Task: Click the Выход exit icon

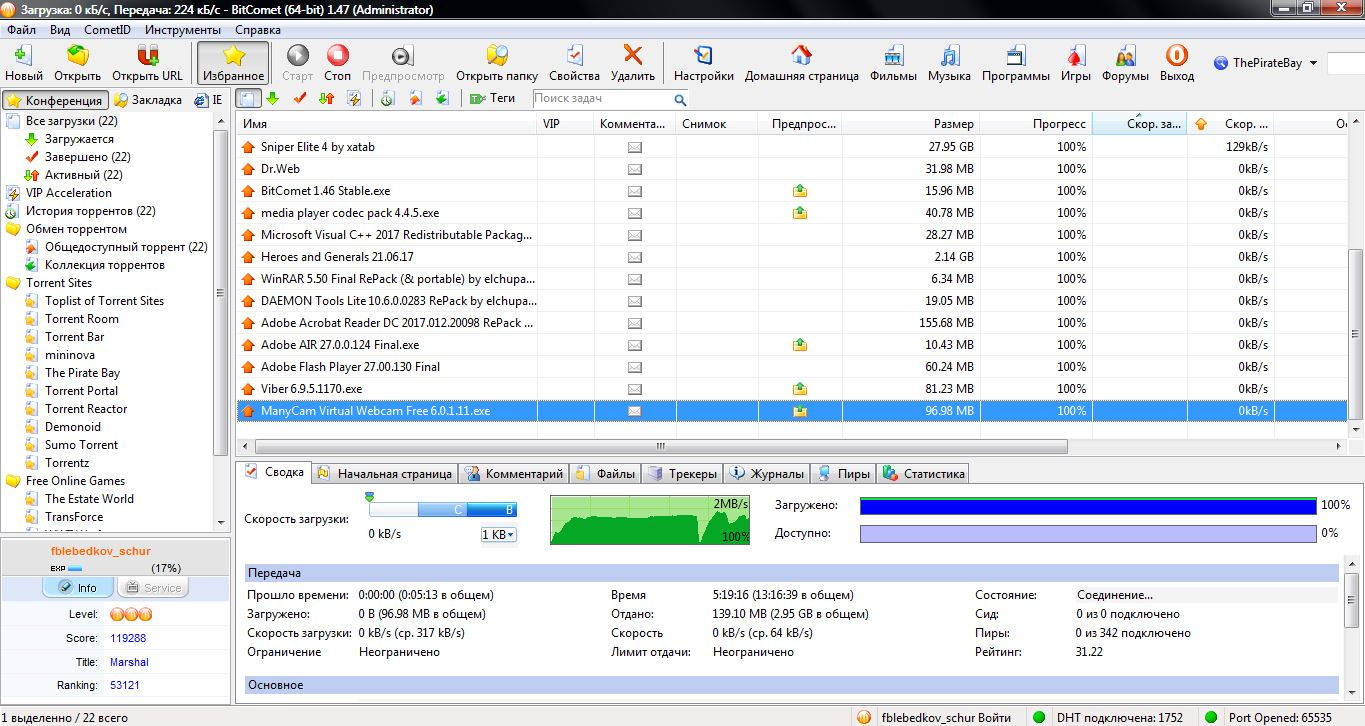Action: coord(1177,56)
